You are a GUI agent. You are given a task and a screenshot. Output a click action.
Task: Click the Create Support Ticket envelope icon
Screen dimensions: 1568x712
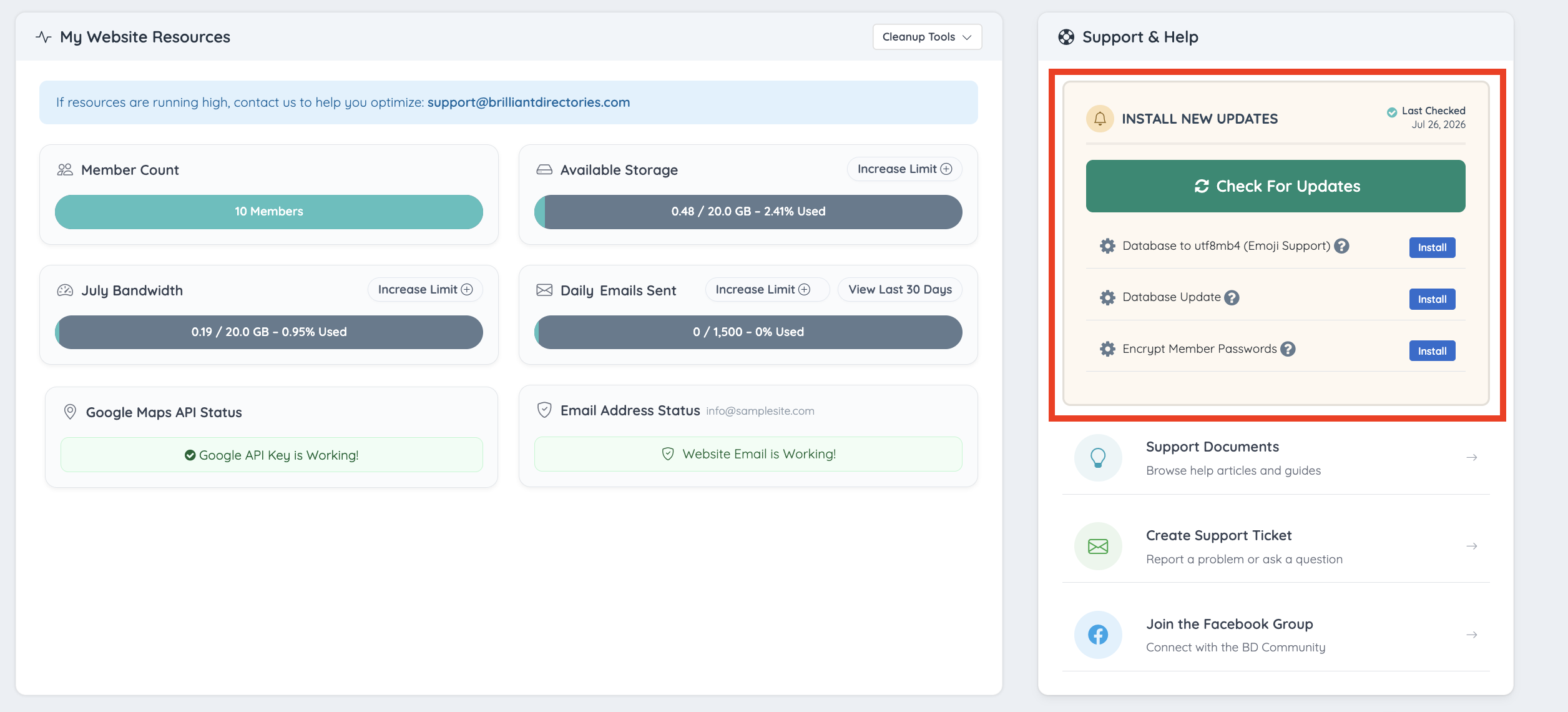click(x=1098, y=546)
